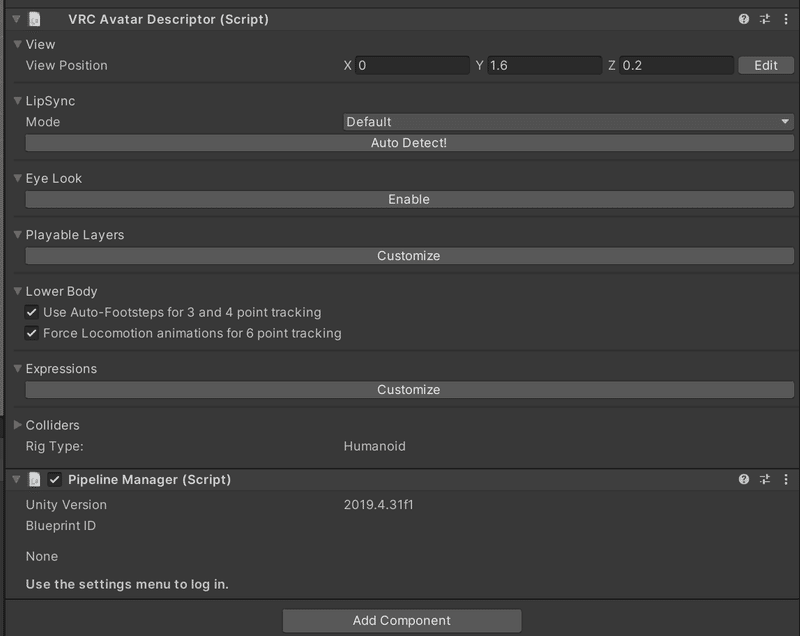This screenshot has height=636, width=800.
Task: Collapse the View section
Action: (x=17, y=44)
